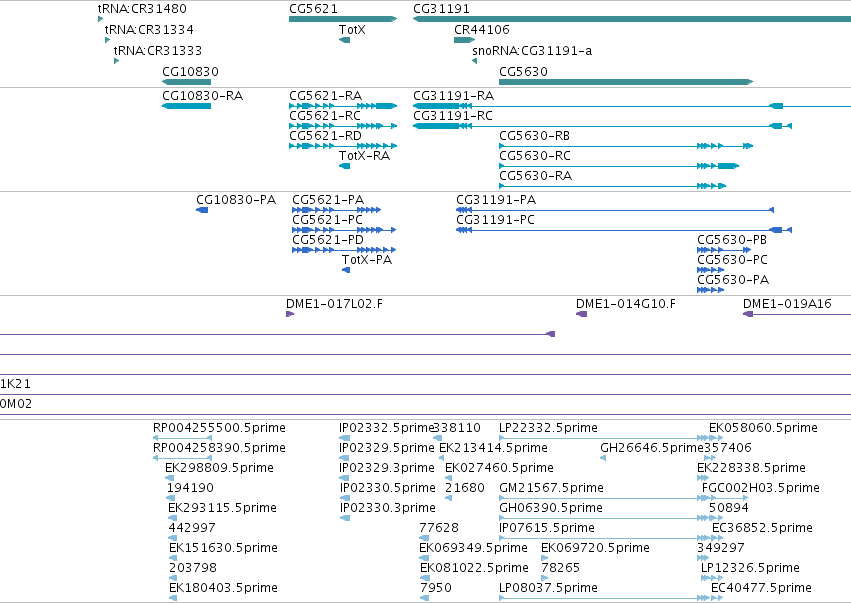Select the CG31191 gene span
Screen dimensions: 851x603
(632, 19)
